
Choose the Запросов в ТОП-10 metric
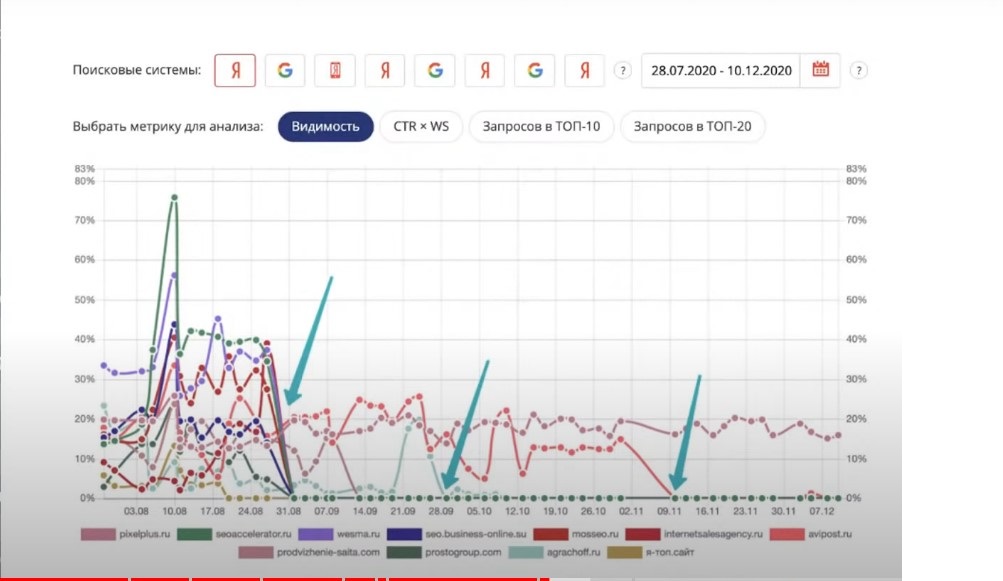tap(541, 127)
